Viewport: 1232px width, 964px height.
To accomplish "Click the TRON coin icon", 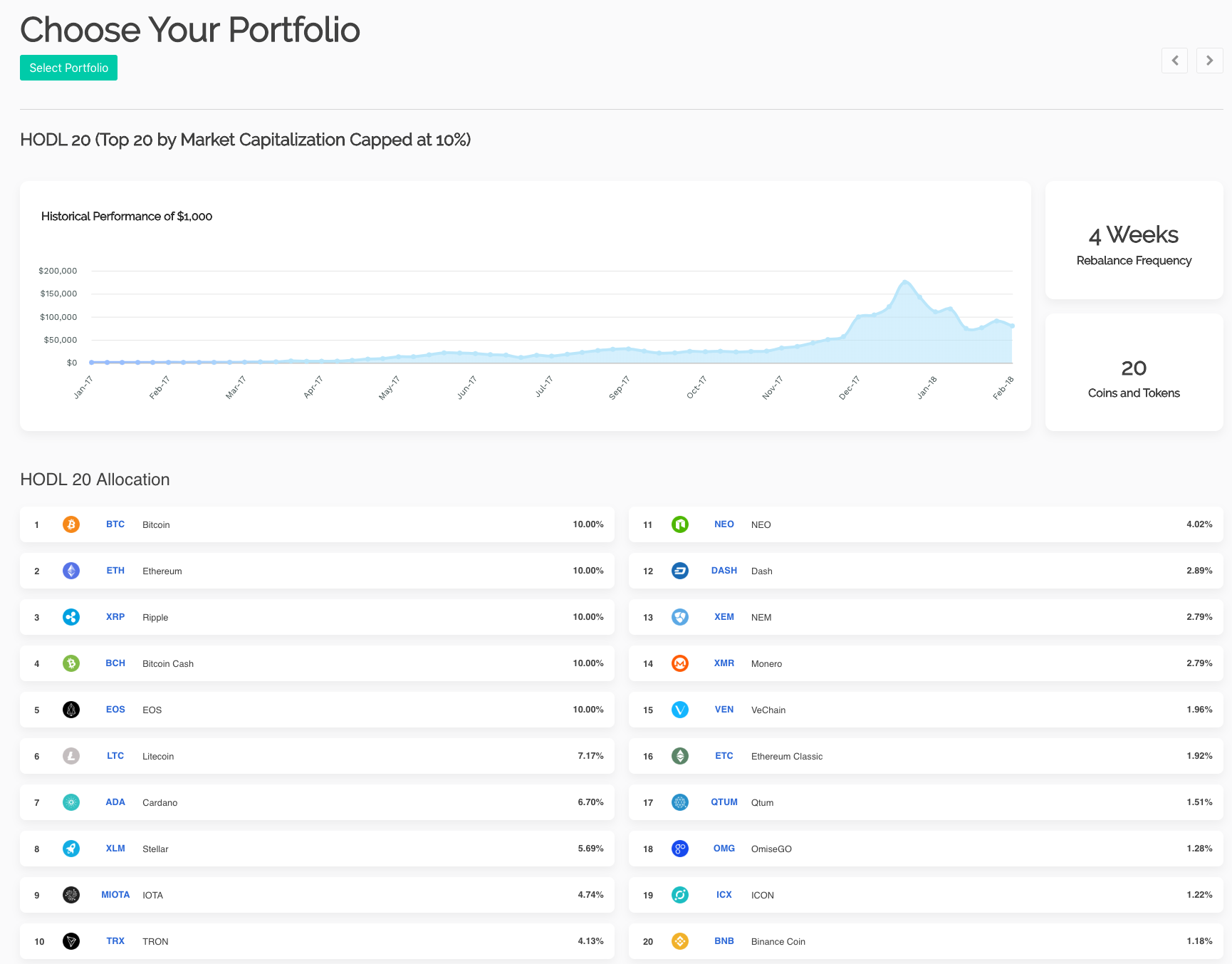I will coord(71,941).
